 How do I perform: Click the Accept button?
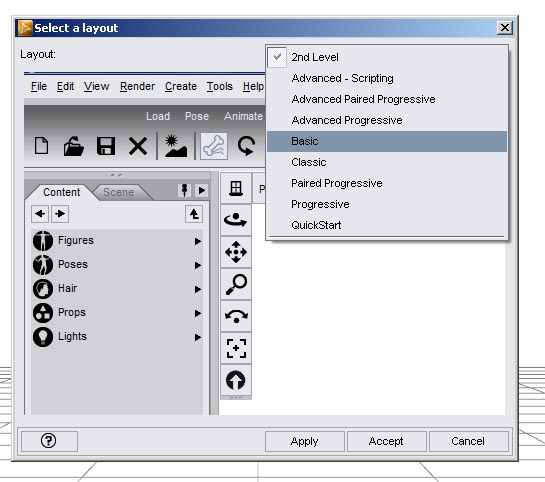[x=387, y=441]
